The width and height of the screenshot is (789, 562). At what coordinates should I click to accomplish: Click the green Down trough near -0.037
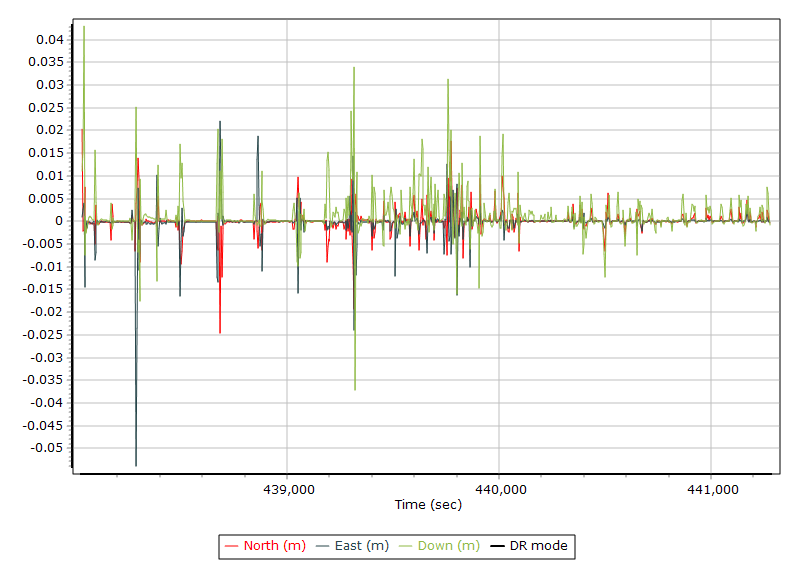(x=355, y=388)
